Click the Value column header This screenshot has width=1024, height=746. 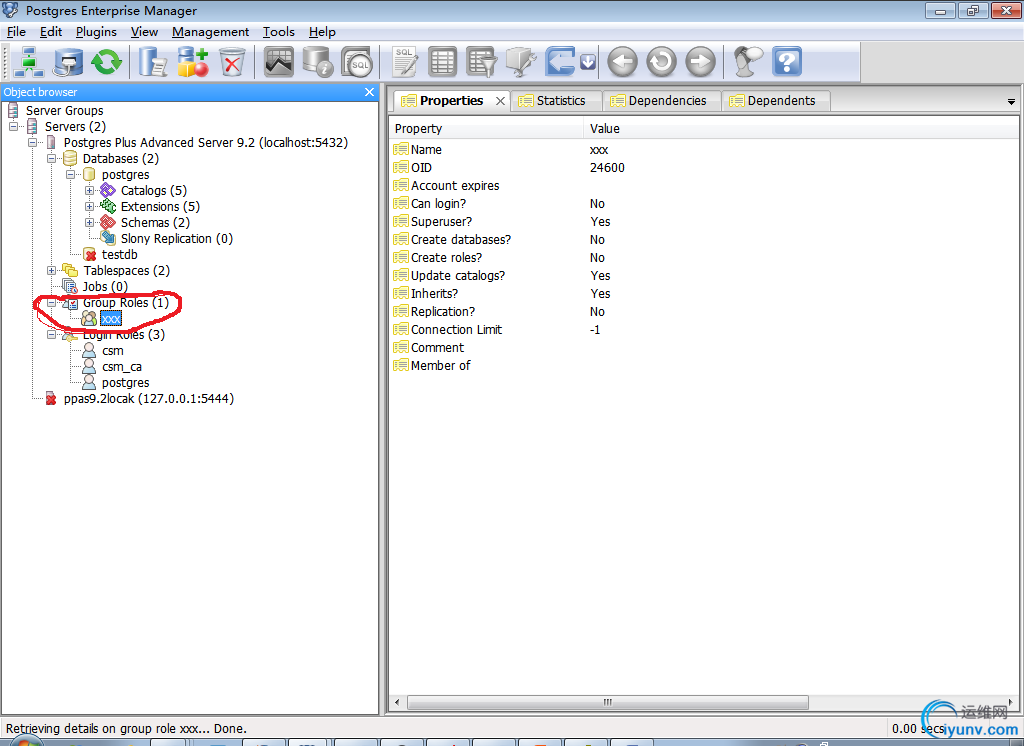click(x=801, y=129)
